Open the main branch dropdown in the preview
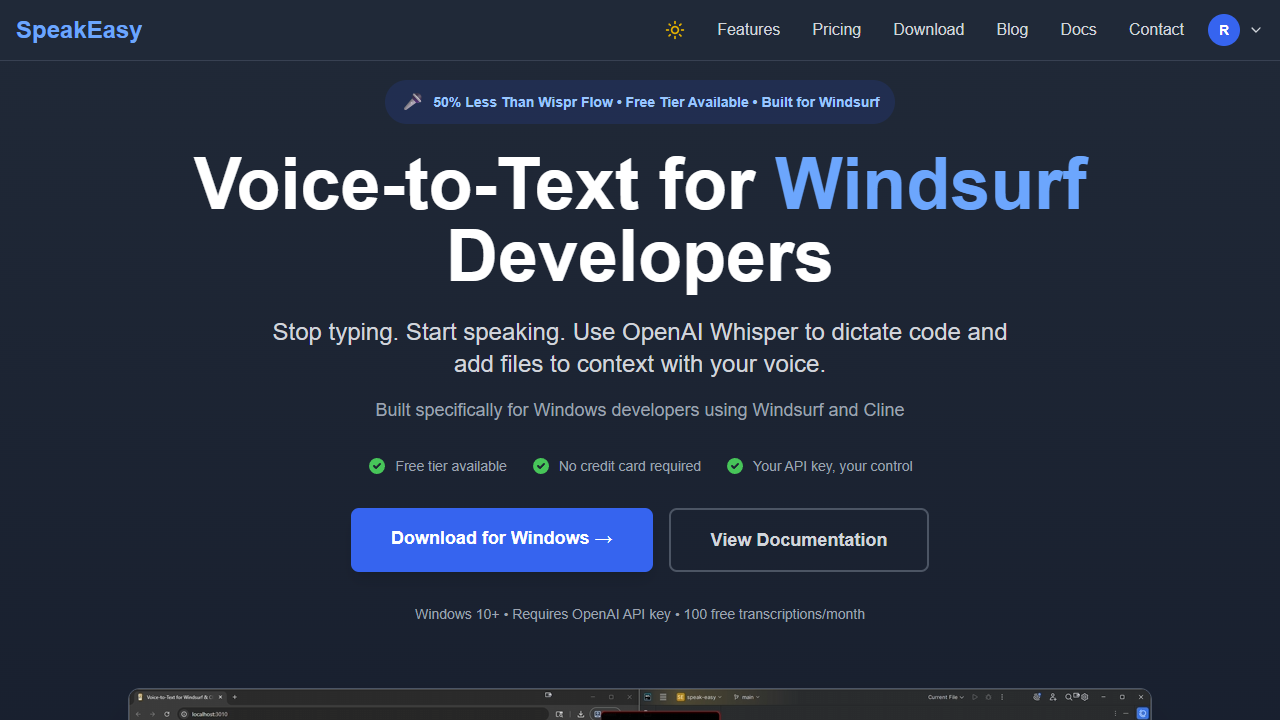This screenshot has width=1280, height=720. coord(746,697)
